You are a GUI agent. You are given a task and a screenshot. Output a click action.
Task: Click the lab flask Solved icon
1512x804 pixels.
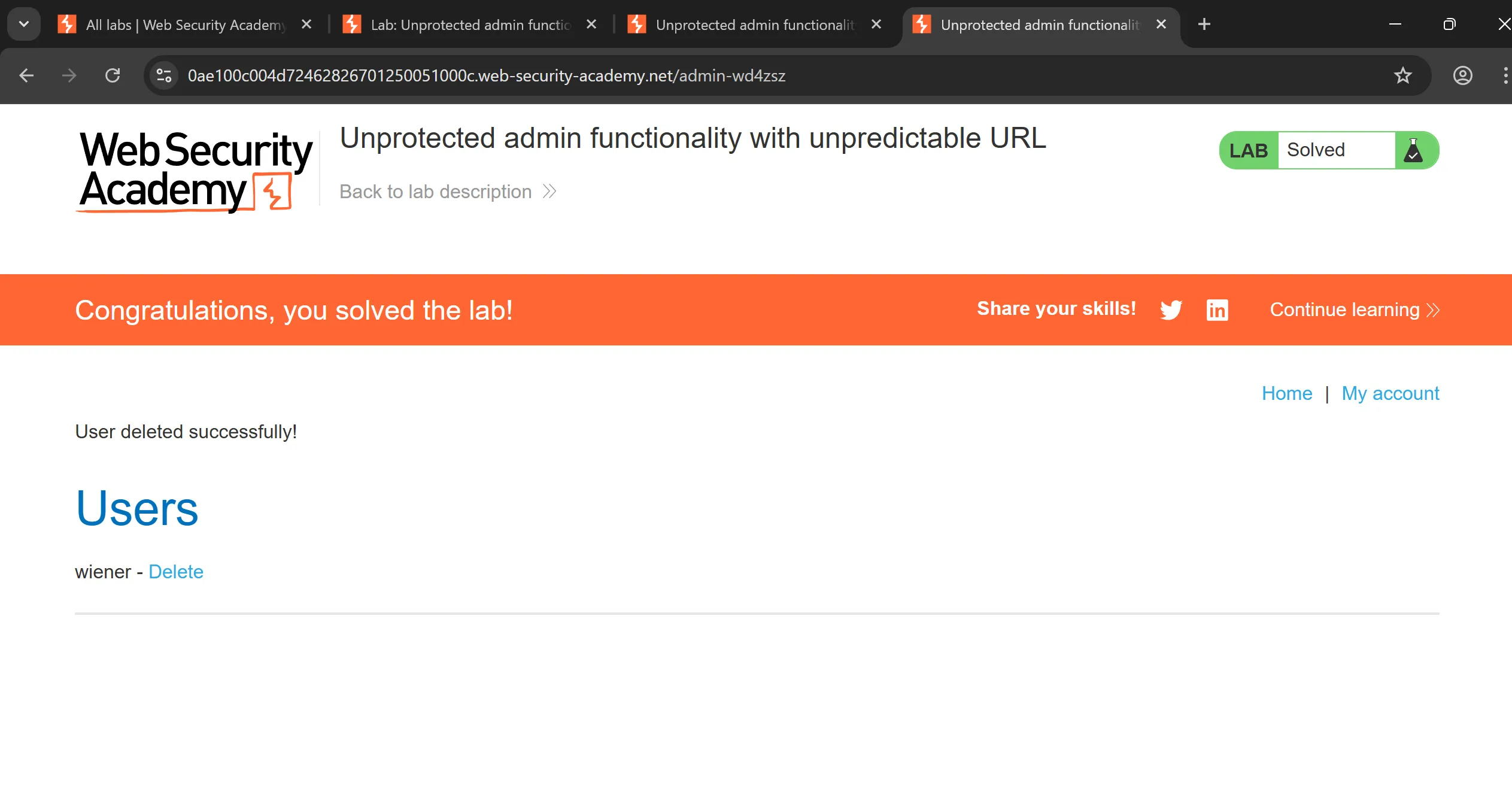pos(1413,150)
